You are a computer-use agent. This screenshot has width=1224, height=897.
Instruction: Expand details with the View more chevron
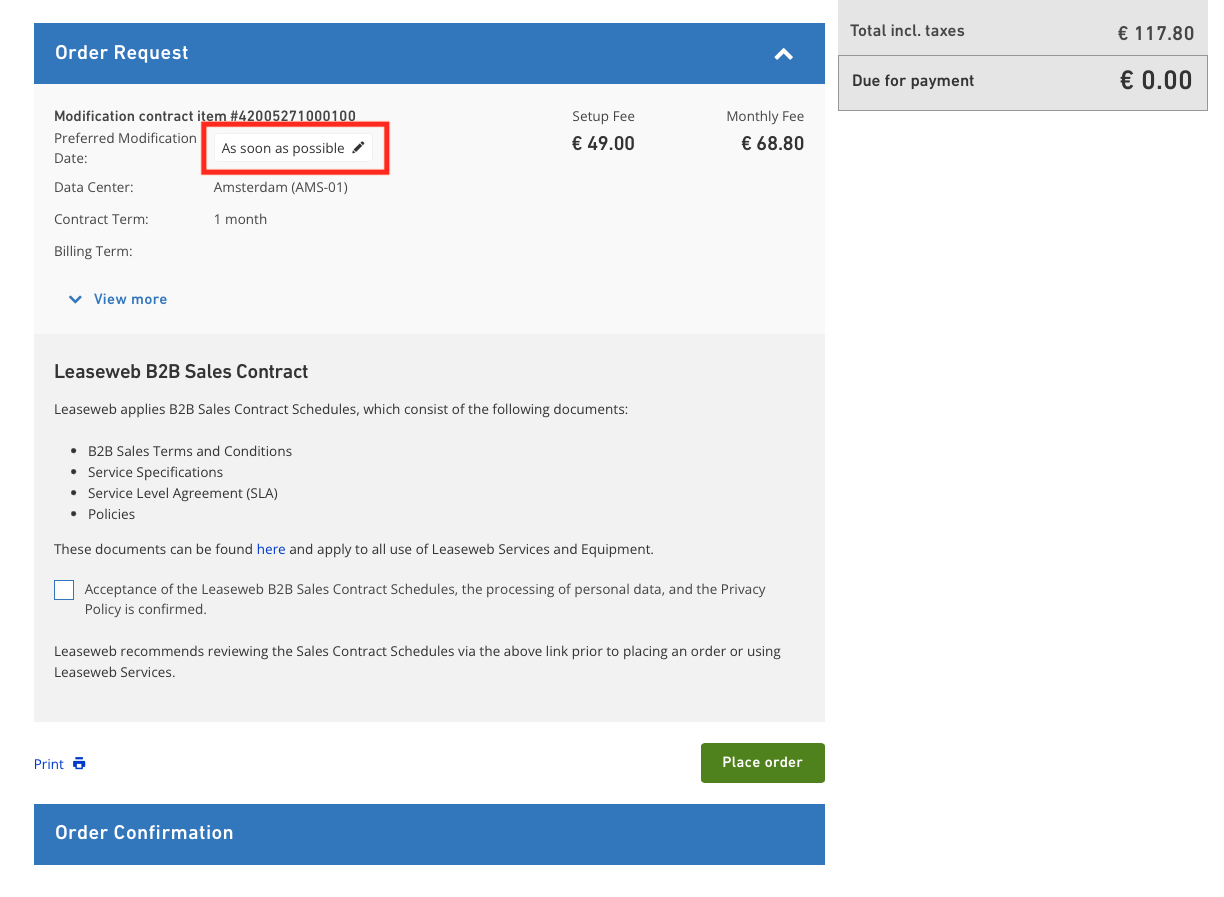pos(75,299)
